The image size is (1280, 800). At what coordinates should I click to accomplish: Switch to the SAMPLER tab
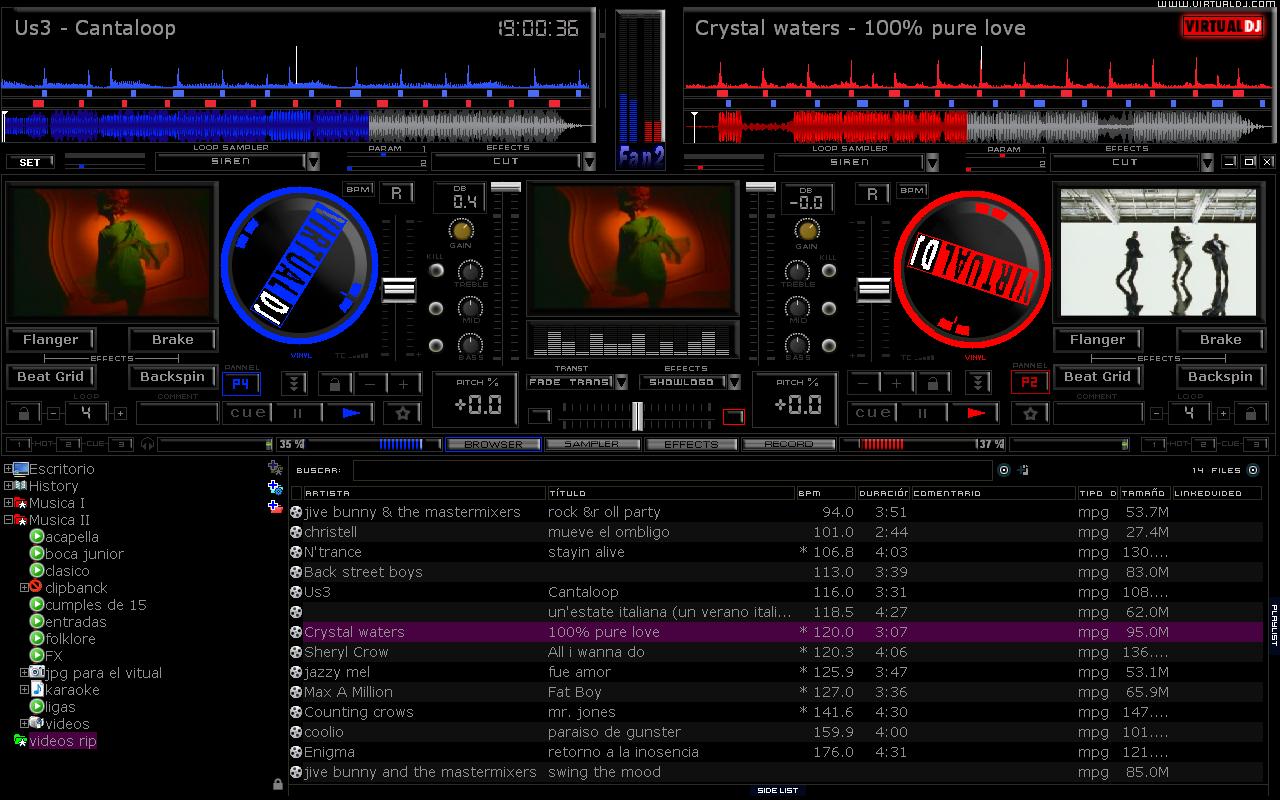592,444
